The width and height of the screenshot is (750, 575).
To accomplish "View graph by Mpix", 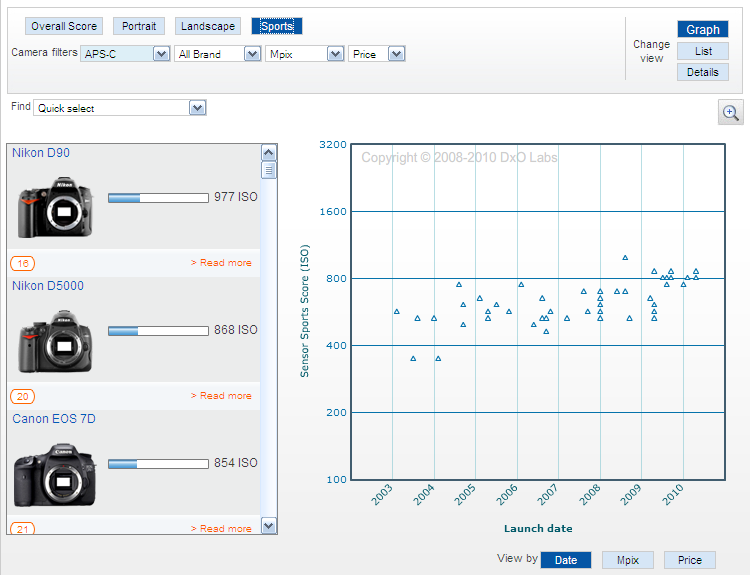I will [628, 560].
